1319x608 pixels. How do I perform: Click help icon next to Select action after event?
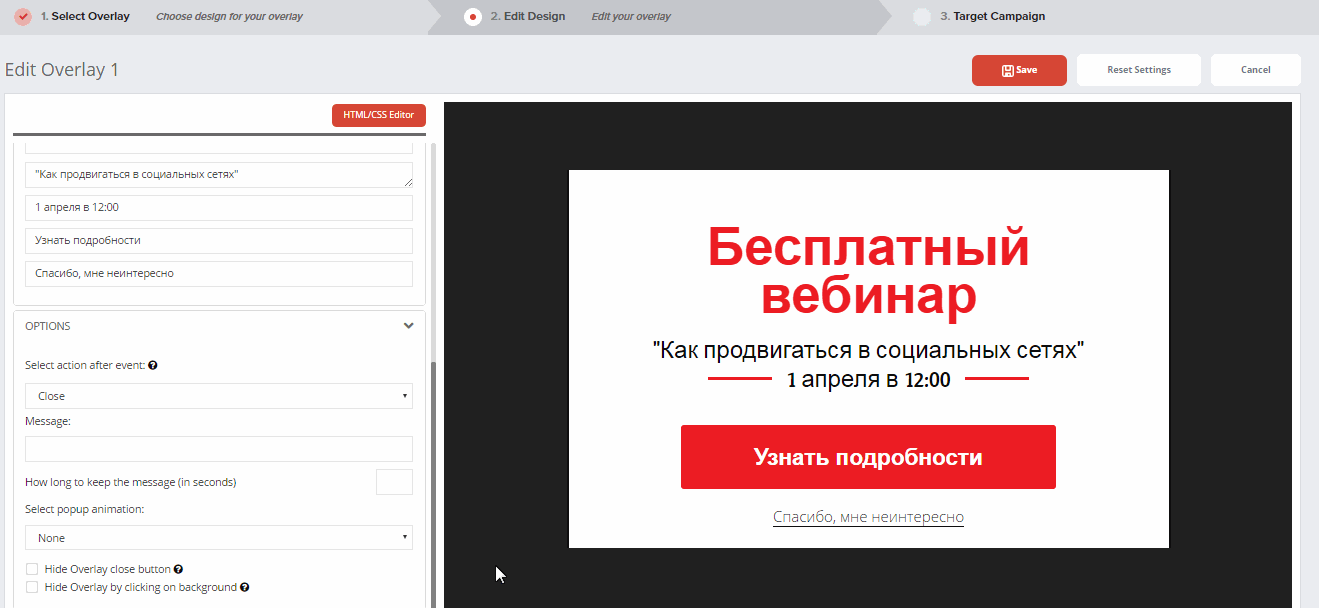pos(153,365)
